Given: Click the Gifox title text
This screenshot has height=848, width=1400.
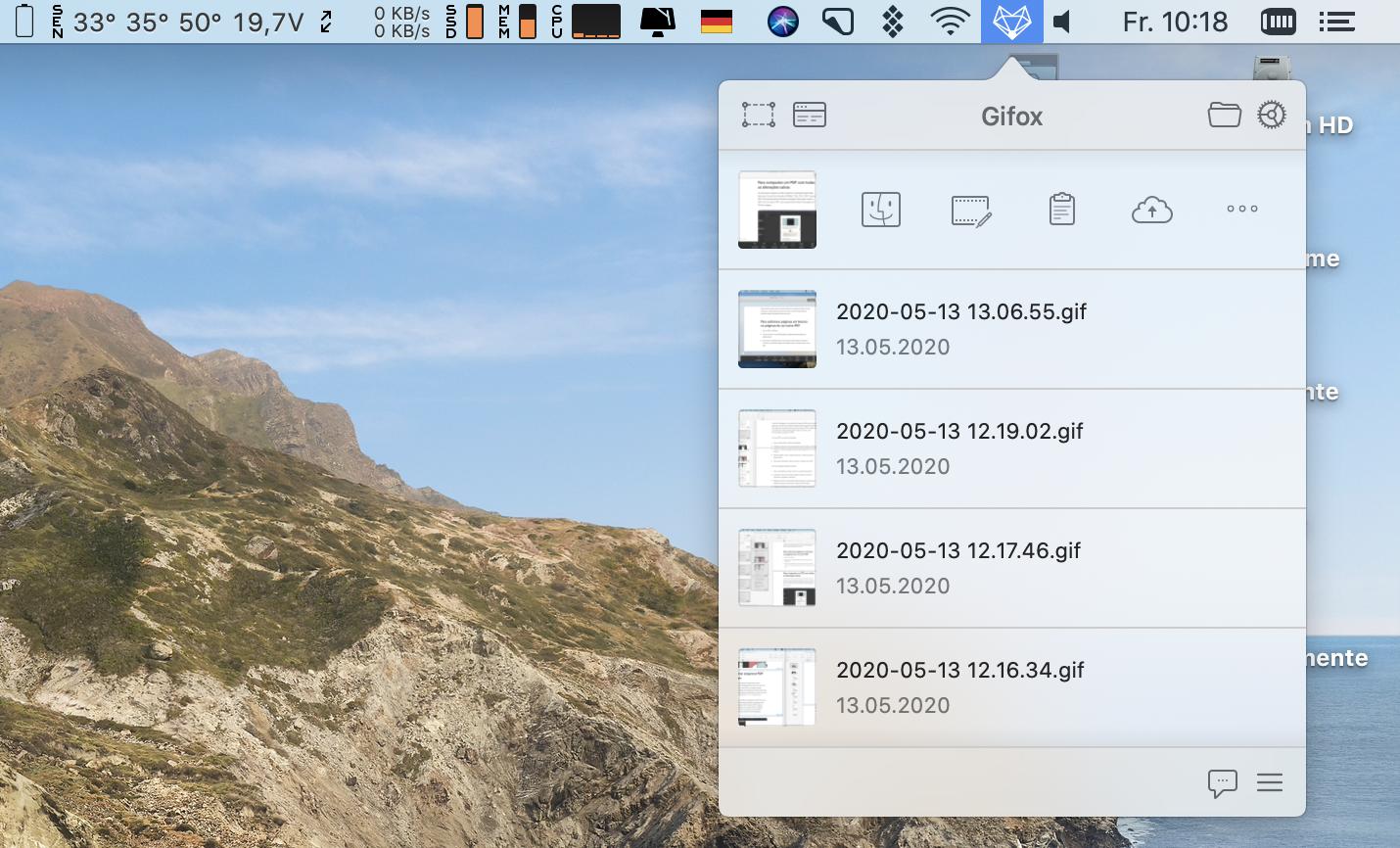Looking at the screenshot, I should (x=1012, y=117).
